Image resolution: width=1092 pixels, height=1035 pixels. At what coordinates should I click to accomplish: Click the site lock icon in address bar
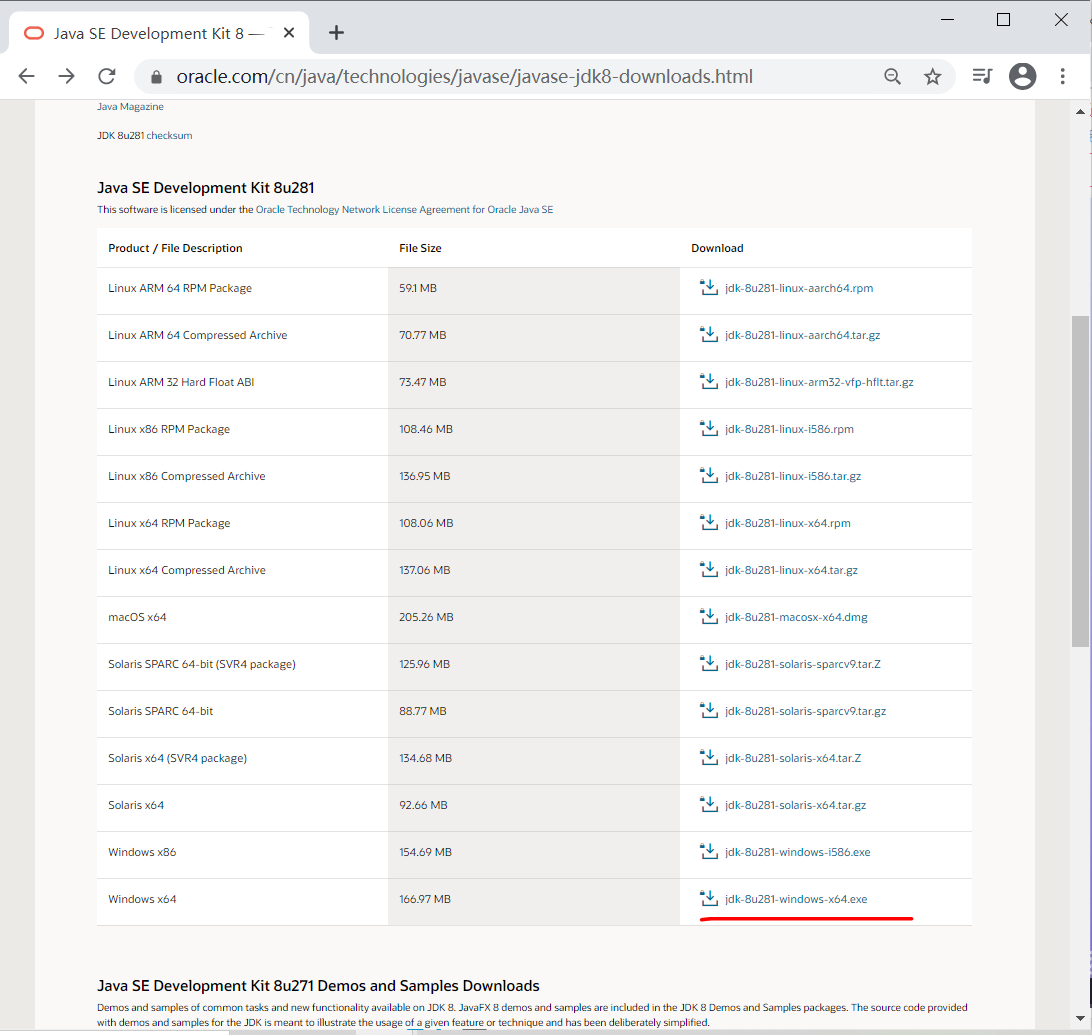pyautogui.click(x=155, y=77)
